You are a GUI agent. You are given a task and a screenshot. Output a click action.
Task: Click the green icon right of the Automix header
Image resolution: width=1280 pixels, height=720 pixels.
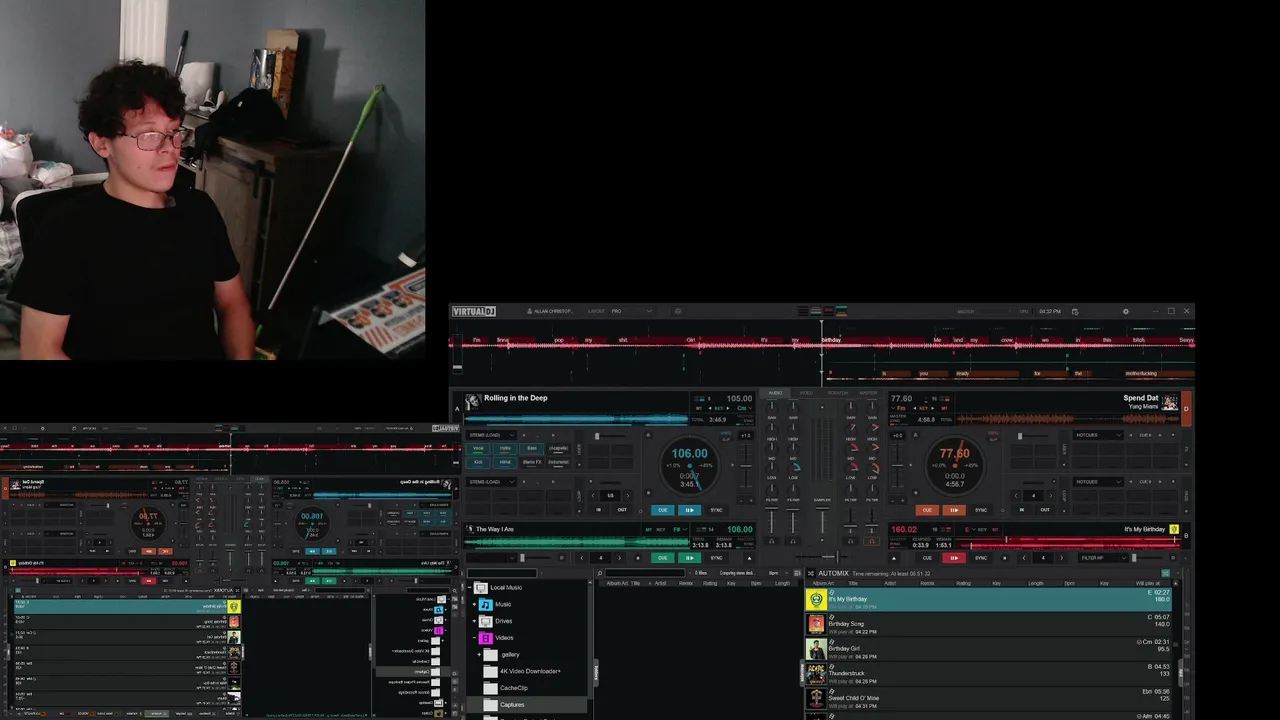(x=1165, y=573)
